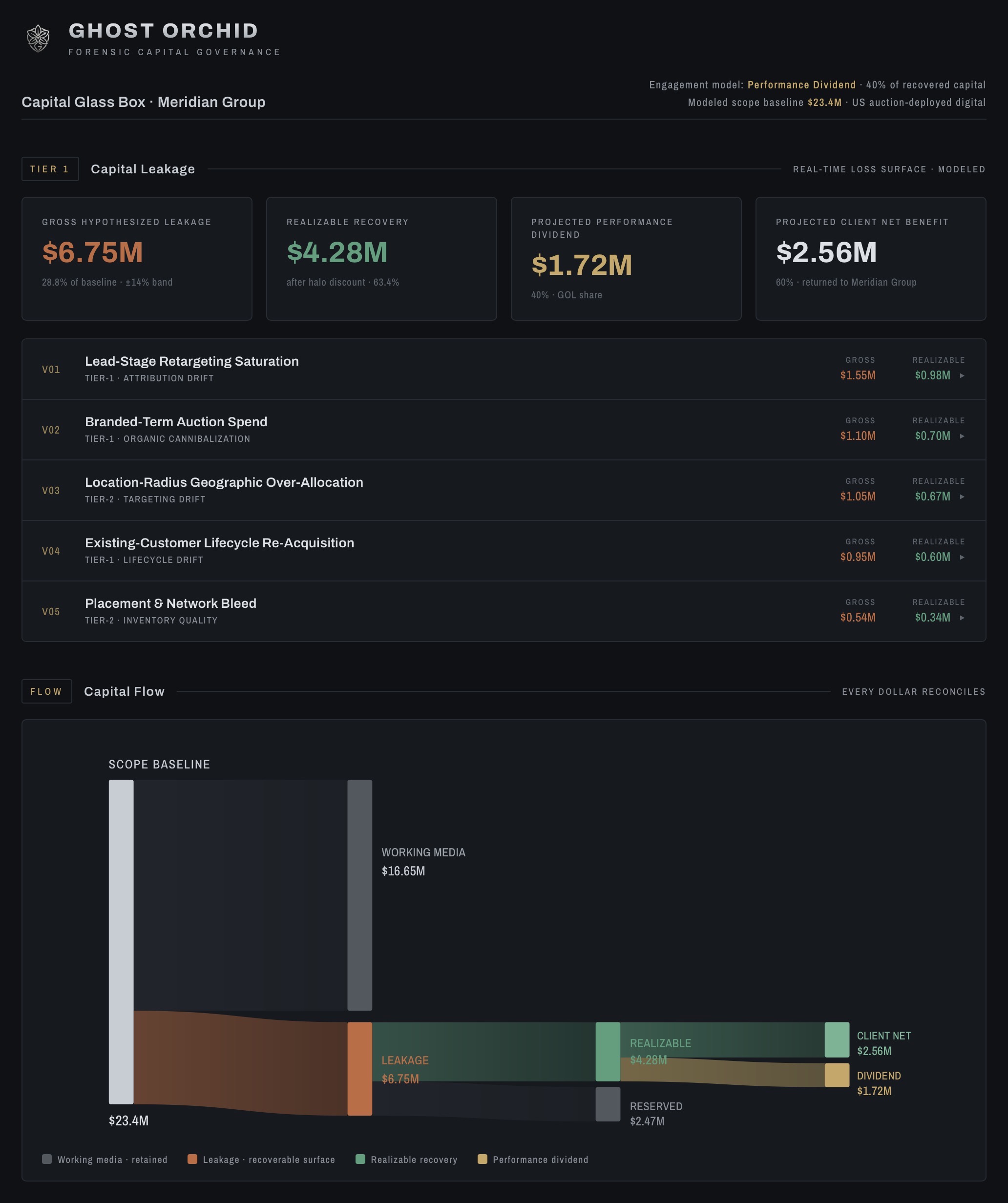The height and width of the screenshot is (1203, 1008).
Task: Expand the Lead-Stage Retargeting Saturation row arrow
Action: (962, 376)
